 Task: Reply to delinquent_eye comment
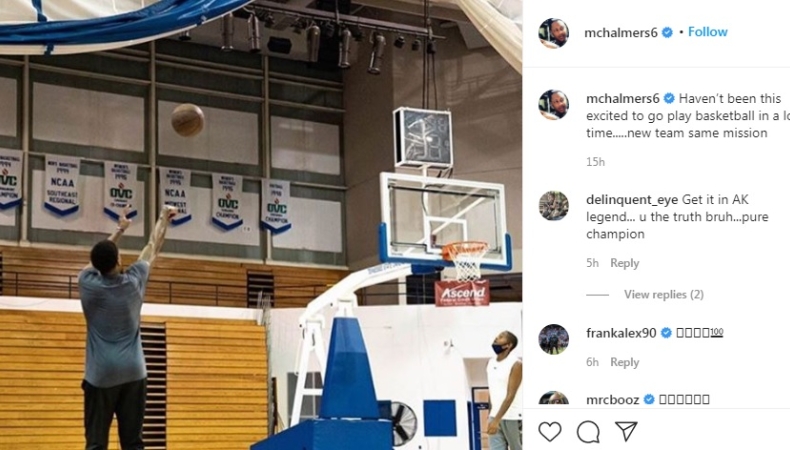tap(624, 263)
